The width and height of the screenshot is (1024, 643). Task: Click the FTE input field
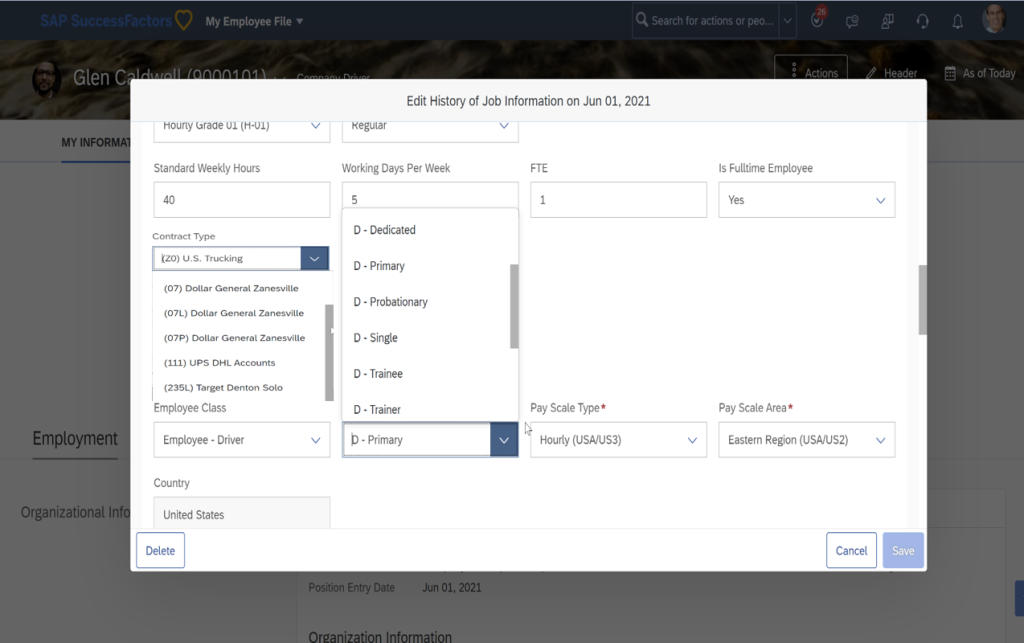(618, 200)
